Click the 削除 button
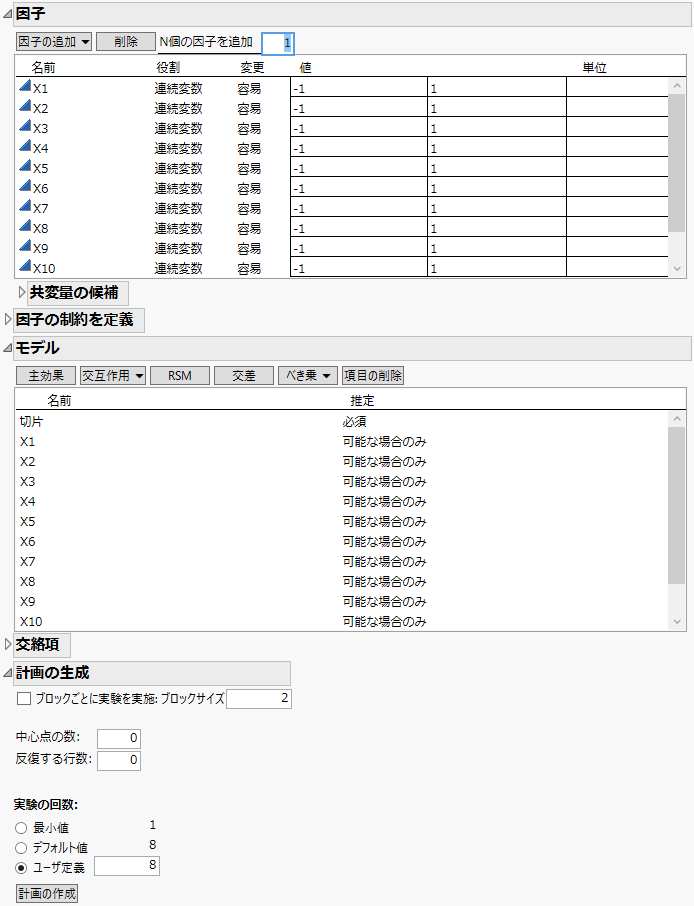694x906 pixels. 126,42
